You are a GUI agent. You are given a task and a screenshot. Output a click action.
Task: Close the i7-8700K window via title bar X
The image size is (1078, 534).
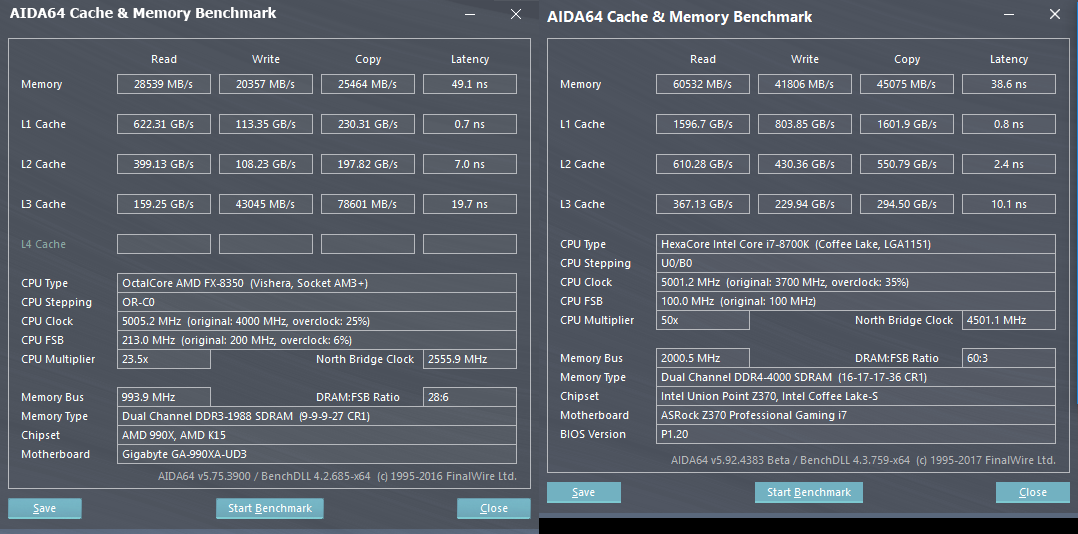[x=1055, y=15]
